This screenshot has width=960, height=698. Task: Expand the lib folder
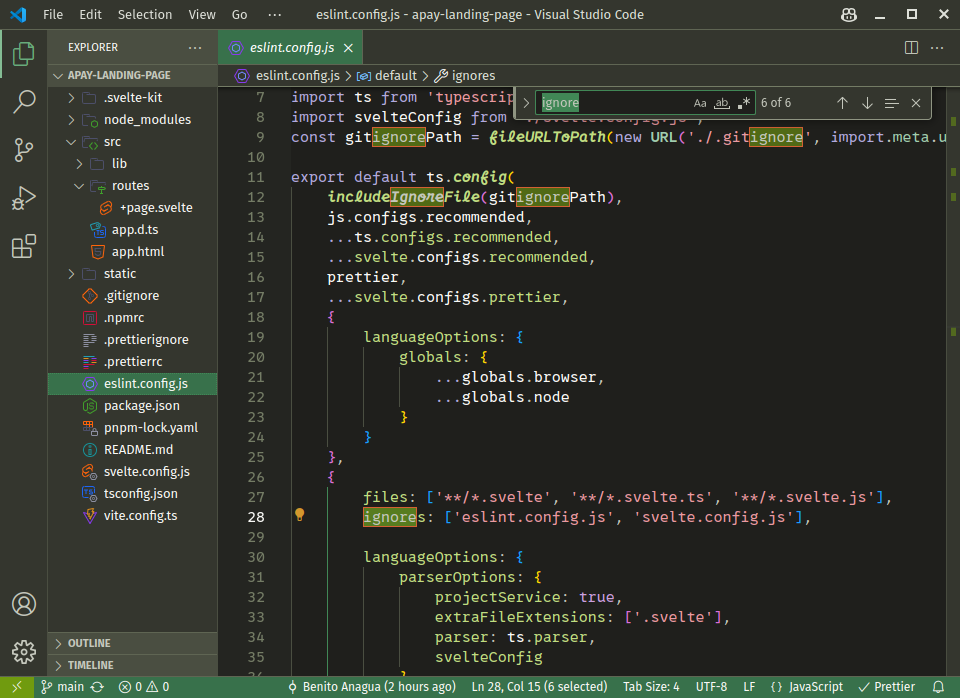click(132, 163)
